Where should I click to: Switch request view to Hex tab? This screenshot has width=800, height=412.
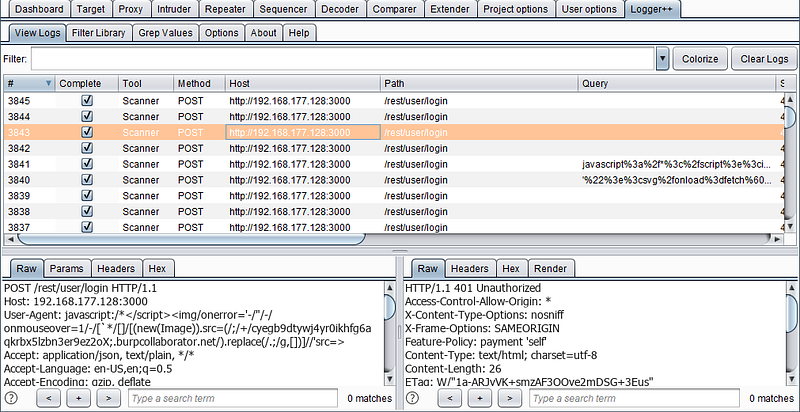[x=158, y=269]
